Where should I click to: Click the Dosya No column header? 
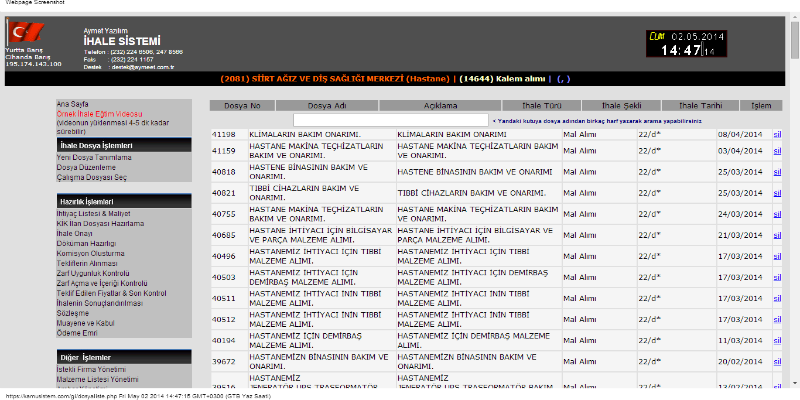(x=242, y=106)
